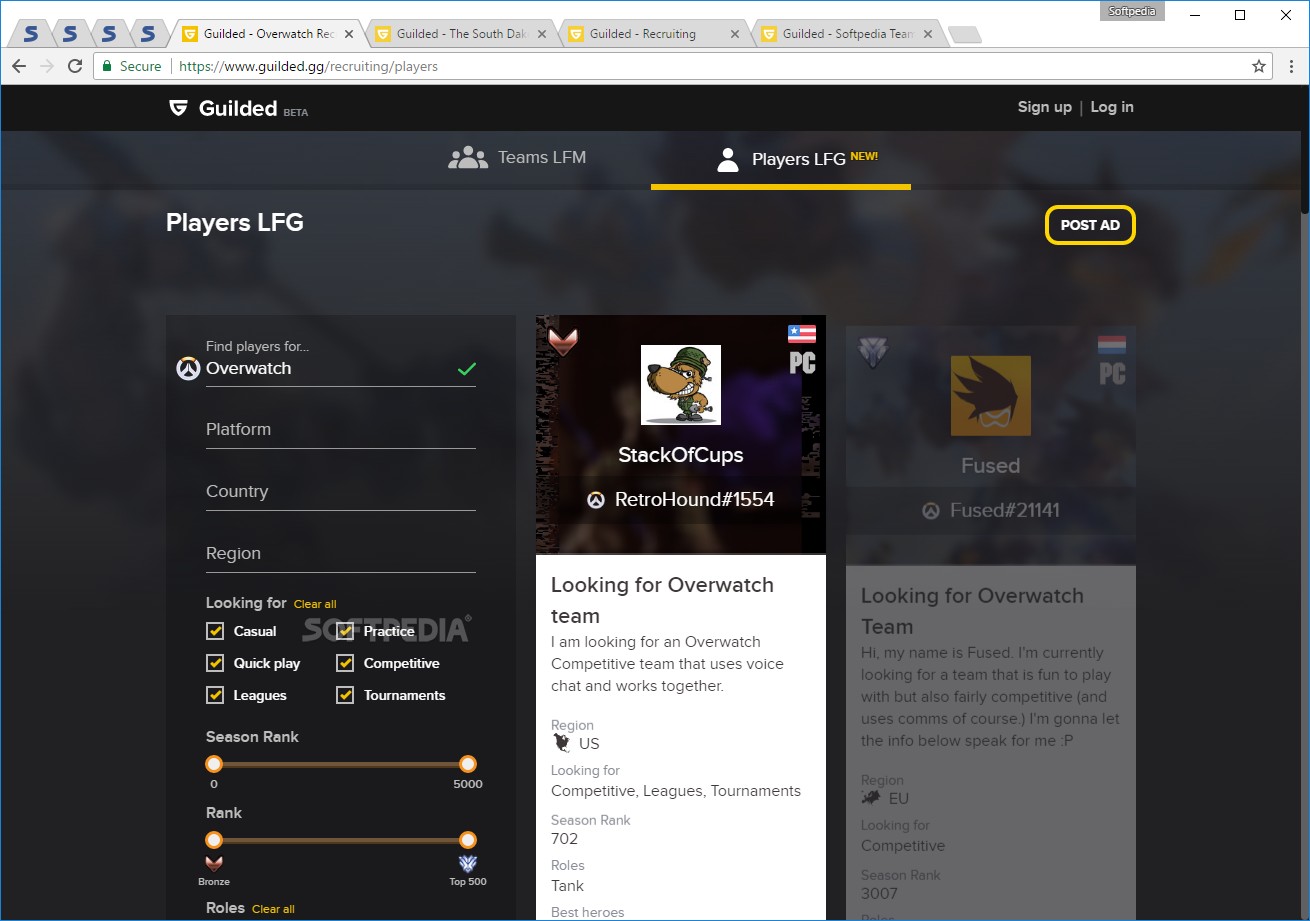The width and height of the screenshot is (1310, 921).
Task: Open the Country dropdown filter
Action: click(x=341, y=492)
